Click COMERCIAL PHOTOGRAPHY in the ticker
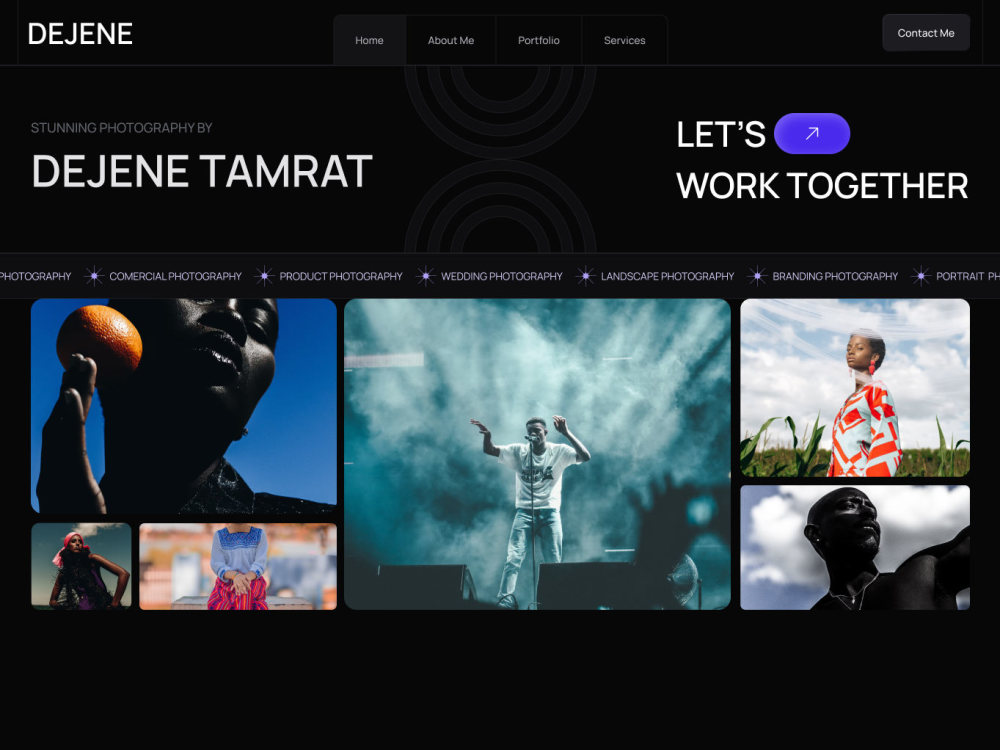The width and height of the screenshot is (1000, 750). coord(175,276)
